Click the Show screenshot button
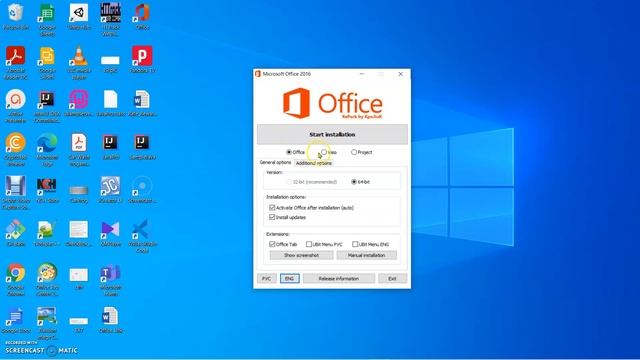640x360 pixels. point(301,255)
